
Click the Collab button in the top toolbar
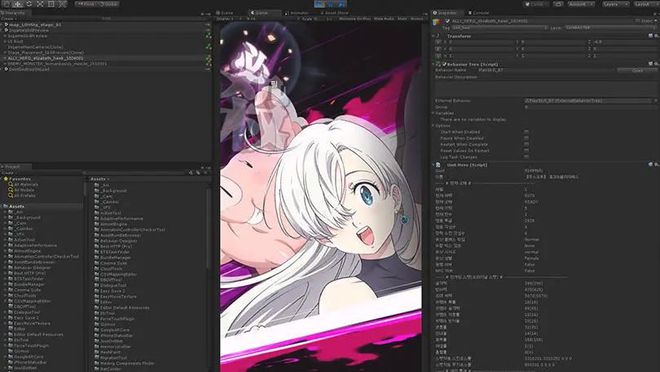click(x=536, y=4)
